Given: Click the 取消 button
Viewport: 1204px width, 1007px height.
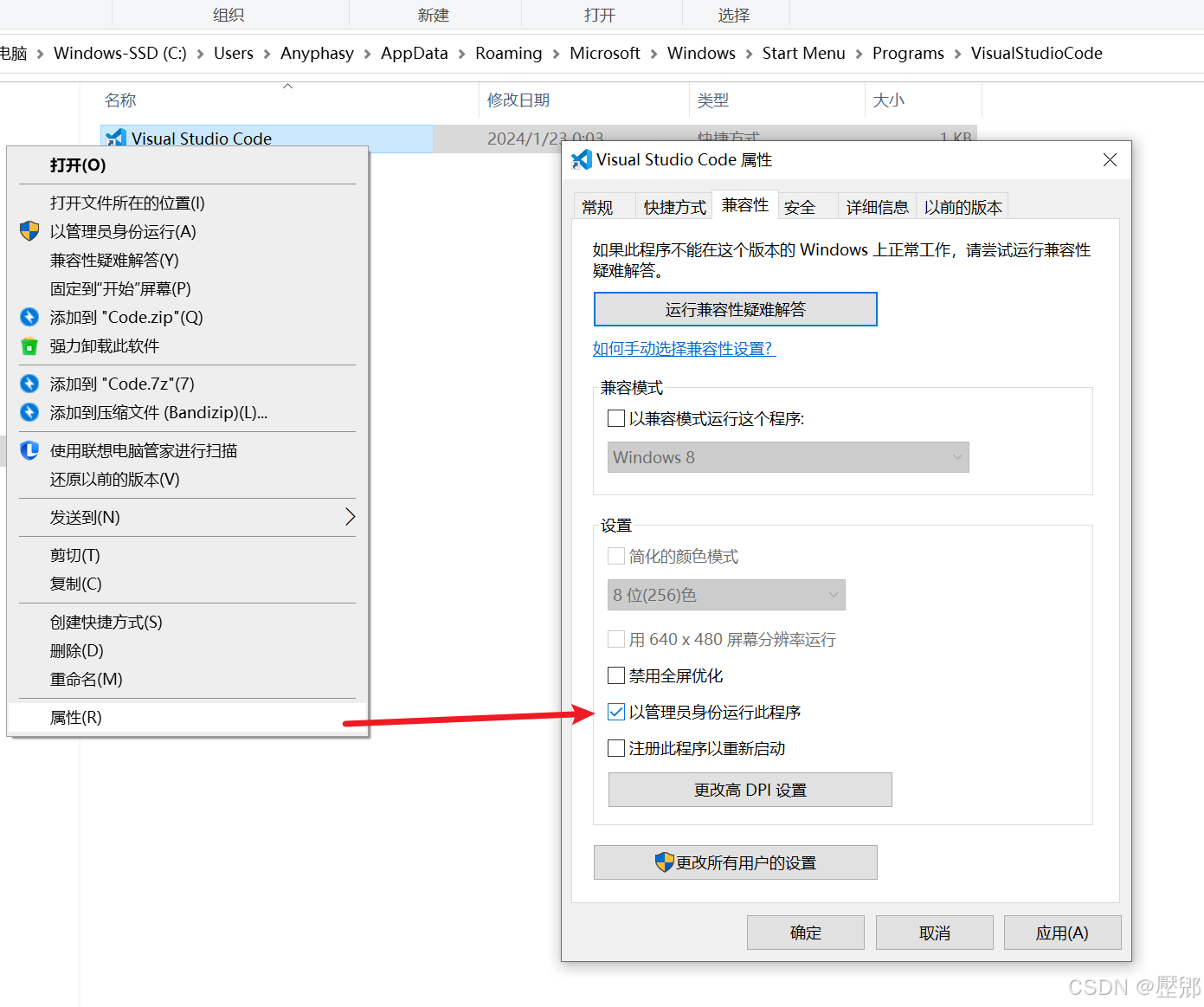Looking at the screenshot, I should 935,933.
